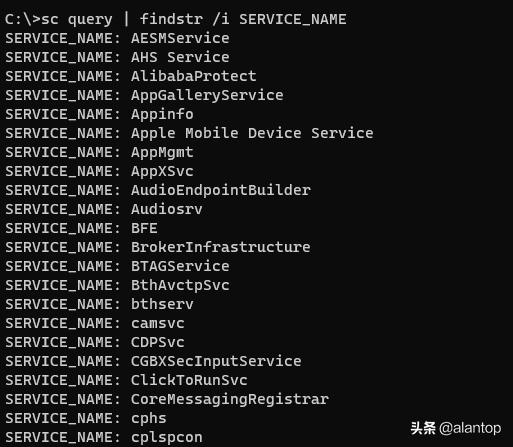Click the CoreMessagingRegistrar entry
This screenshot has height=447, width=513.
[x=230, y=399]
